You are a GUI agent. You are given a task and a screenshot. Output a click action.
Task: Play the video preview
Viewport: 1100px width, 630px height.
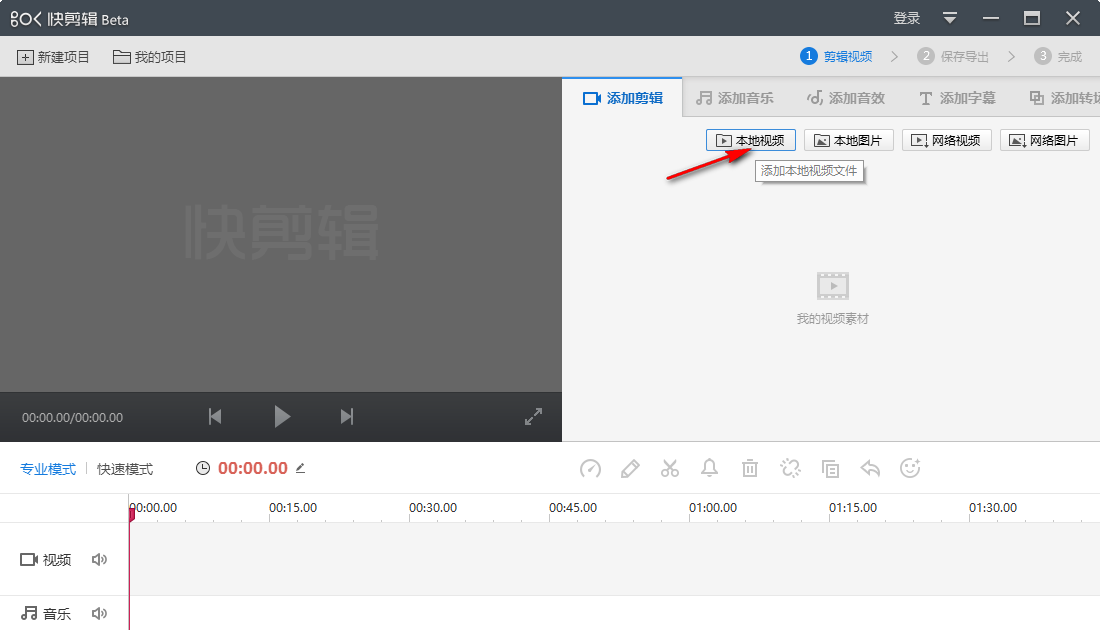click(282, 417)
